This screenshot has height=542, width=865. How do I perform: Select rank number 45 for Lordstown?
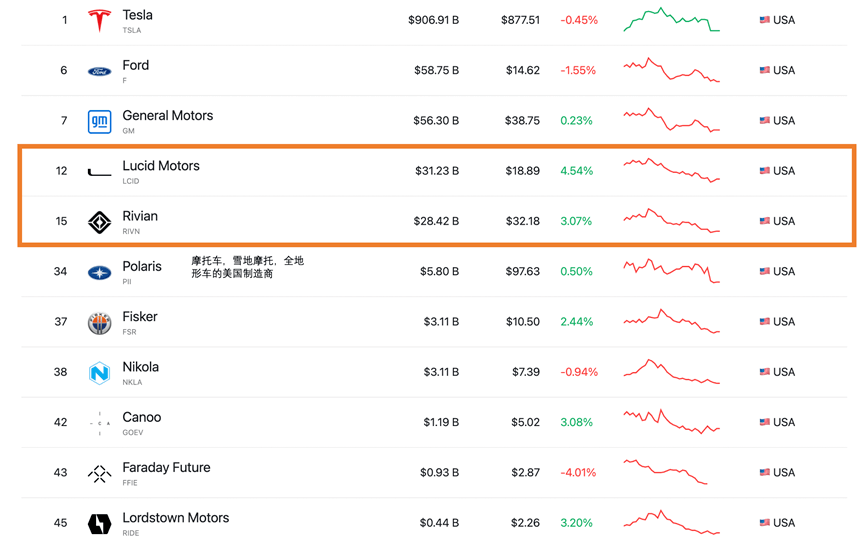coord(61,522)
